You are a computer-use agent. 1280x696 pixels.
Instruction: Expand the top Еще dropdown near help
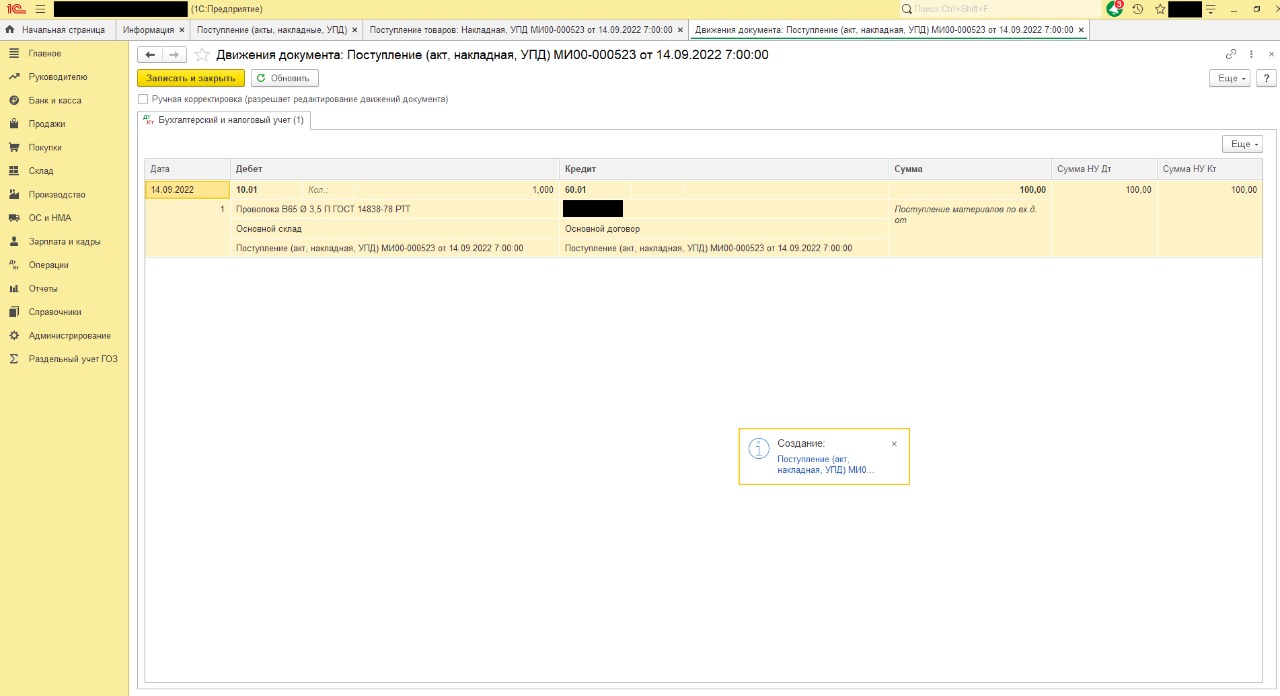pyautogui.click(x=1229, y=78)
